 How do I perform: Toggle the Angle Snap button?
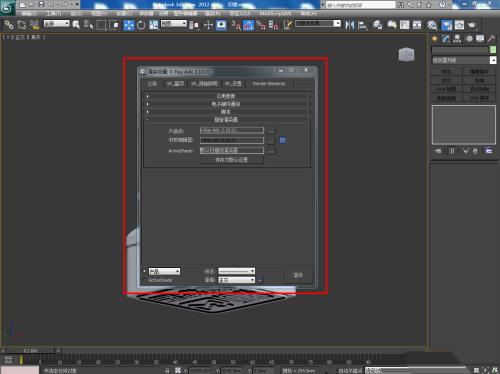pyautogui.click(x=248, y=25)
